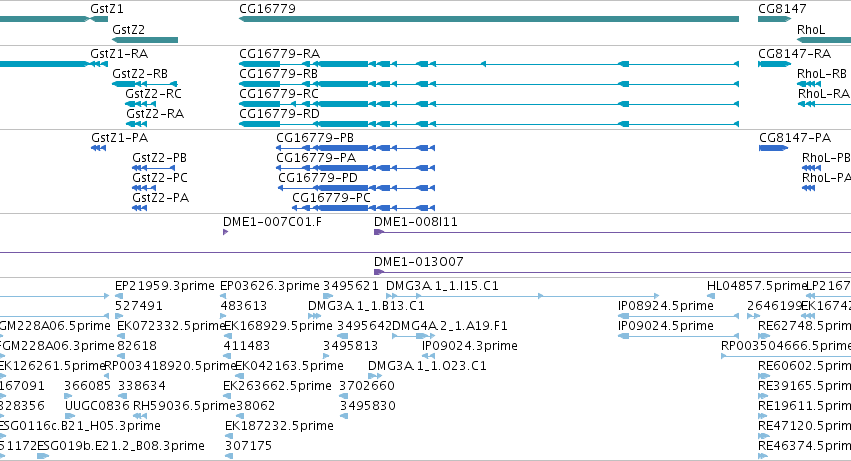851x461 pixels.
Task: Click the IP09024.5prime EST label
Action: 666,326
